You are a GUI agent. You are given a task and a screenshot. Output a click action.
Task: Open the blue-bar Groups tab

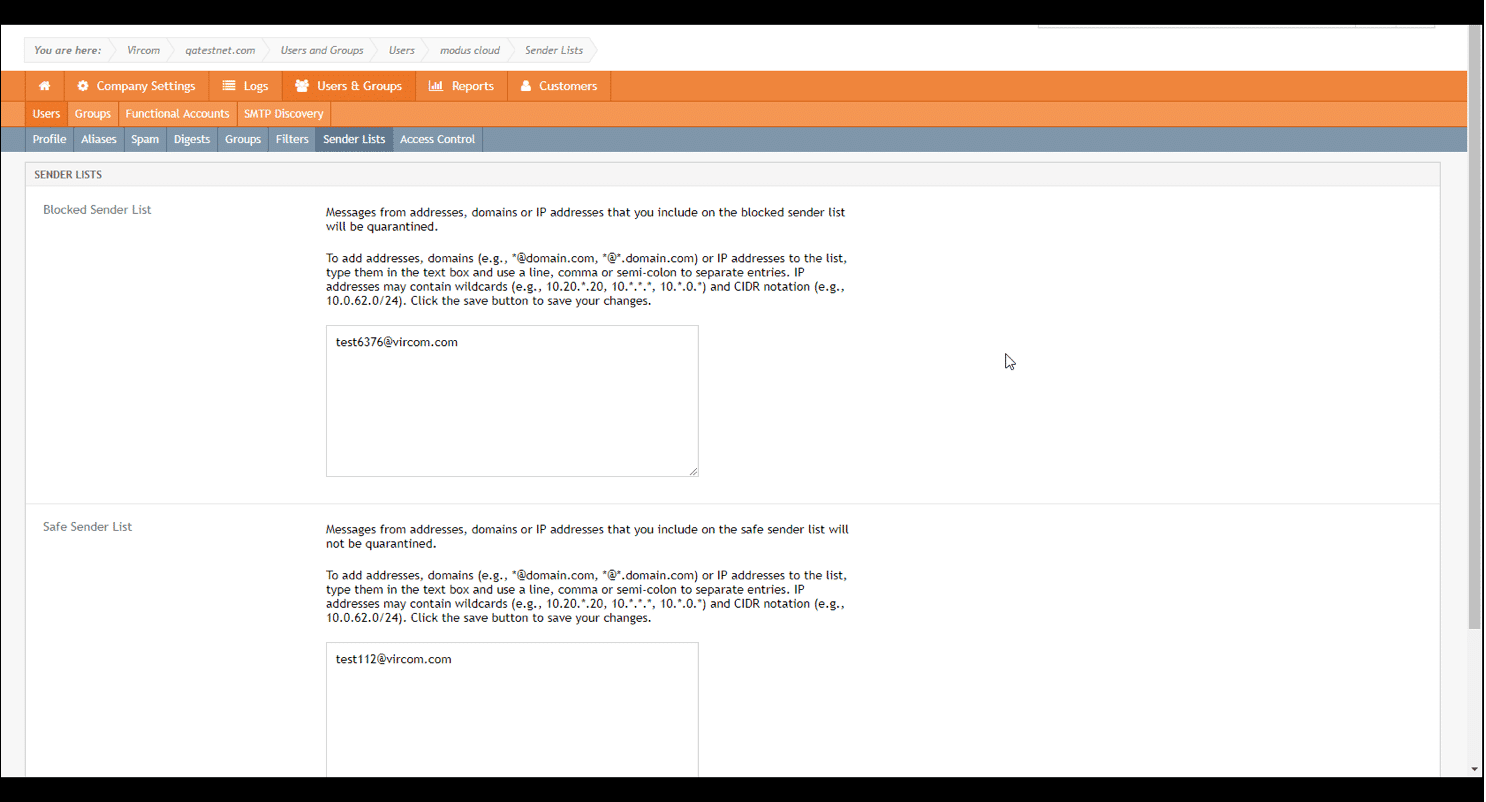tap(243, 139)
